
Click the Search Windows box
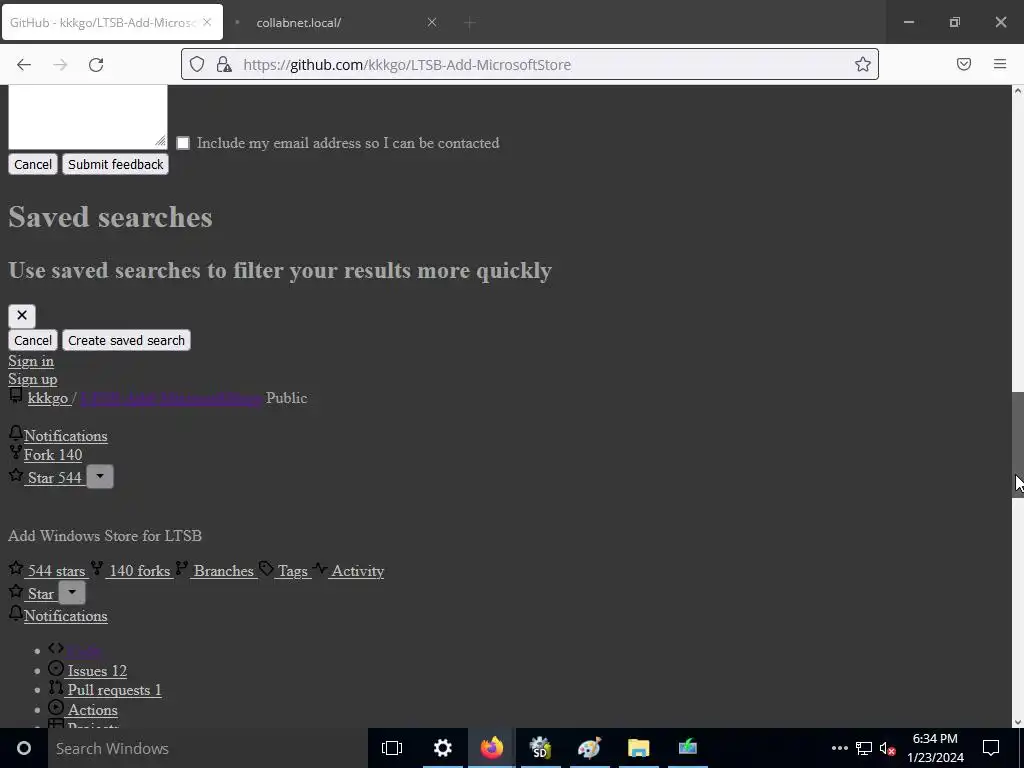(x=208, y=748)
